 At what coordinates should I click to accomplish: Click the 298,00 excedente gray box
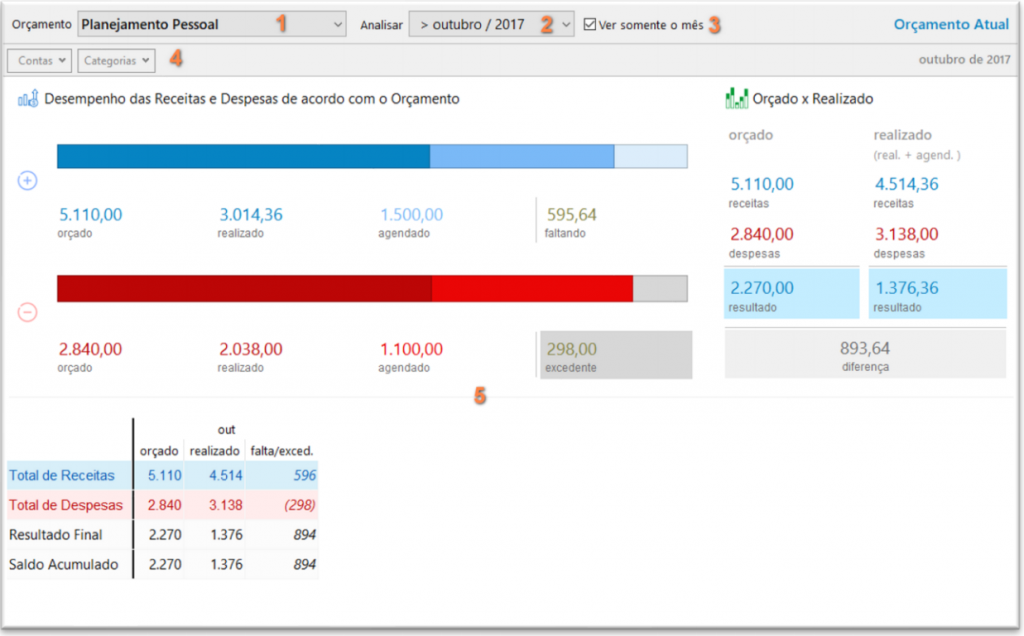tap(615, 355)
